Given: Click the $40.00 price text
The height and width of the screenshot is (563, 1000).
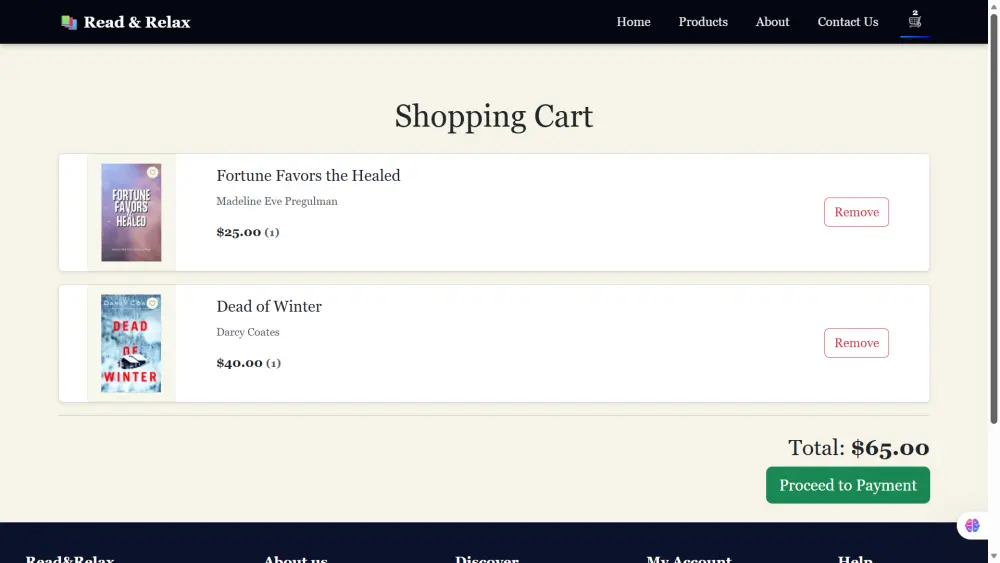Looking at the screenshot, I should coord(239,363).
